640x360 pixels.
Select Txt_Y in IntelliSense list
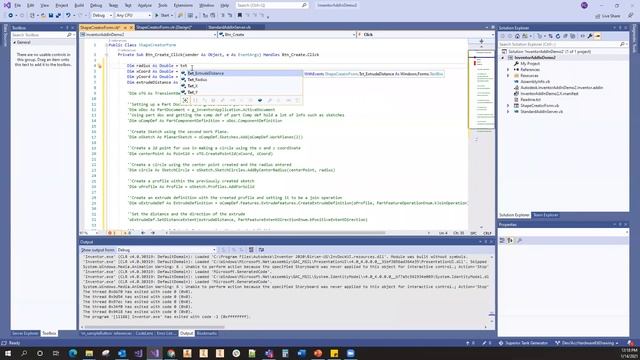tap(242, 92)
